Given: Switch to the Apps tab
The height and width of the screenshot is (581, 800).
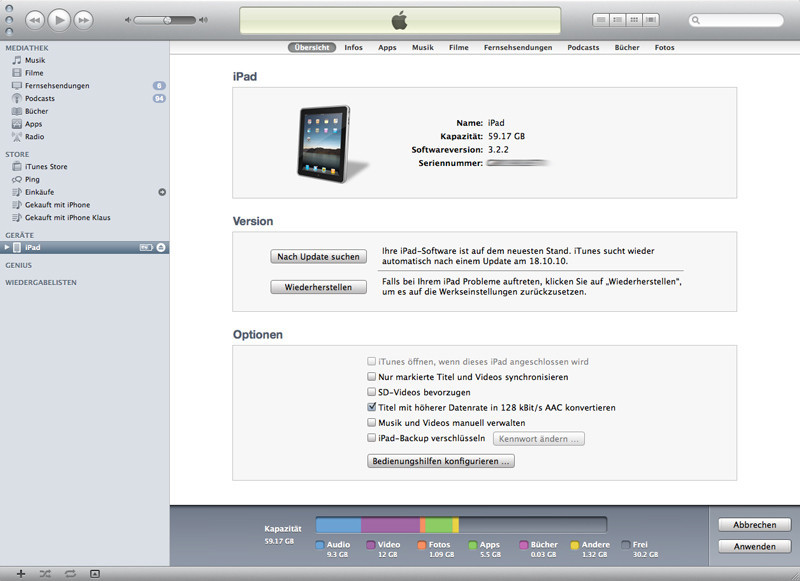Looking at the screenshot, I should point(387,47).
